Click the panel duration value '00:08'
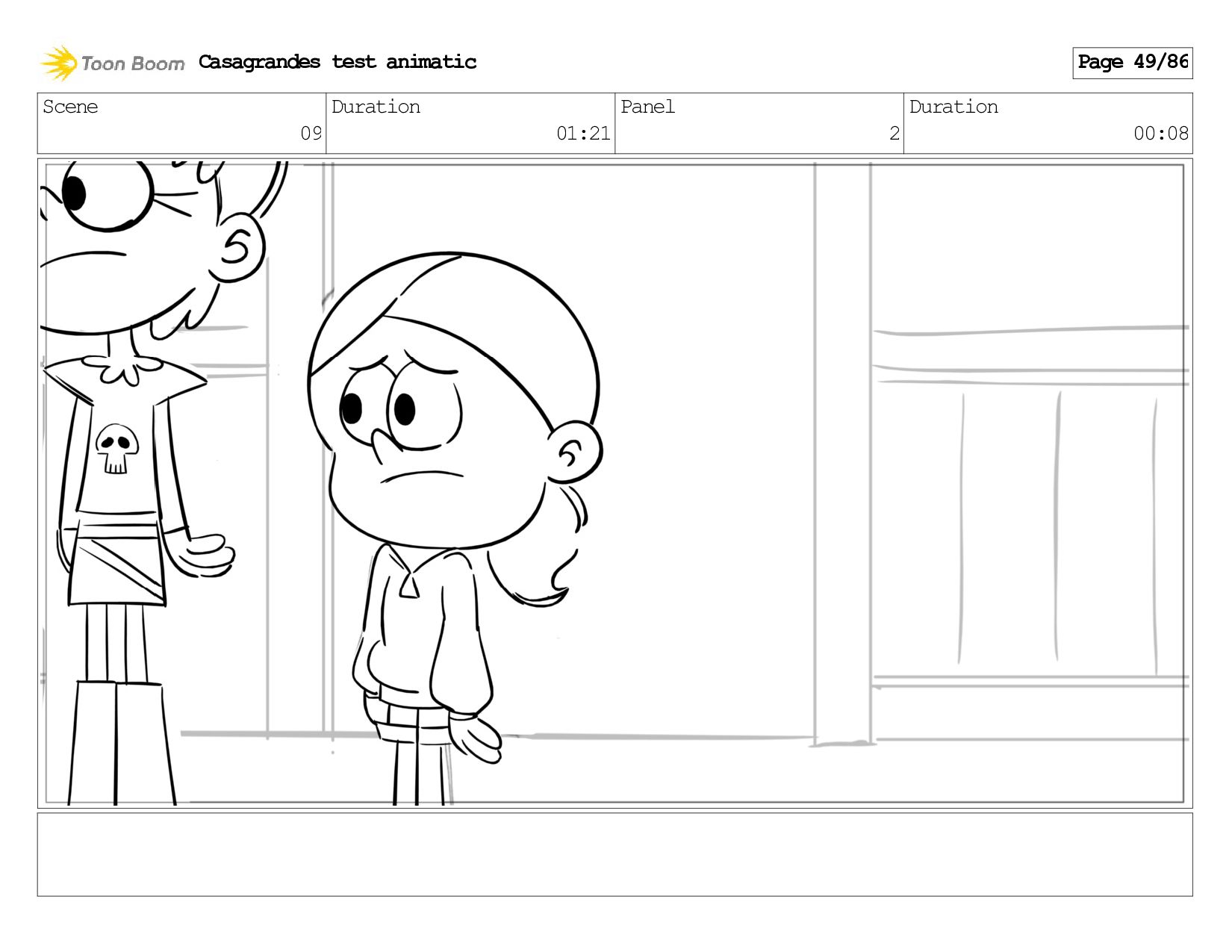 click(1160, 134)
